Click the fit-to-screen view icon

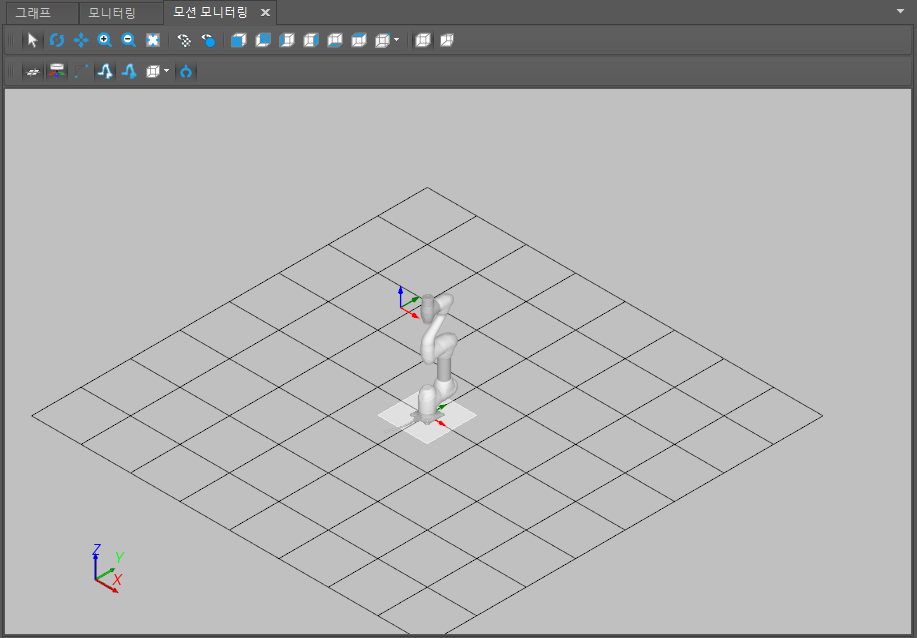[x=153, y=40]
